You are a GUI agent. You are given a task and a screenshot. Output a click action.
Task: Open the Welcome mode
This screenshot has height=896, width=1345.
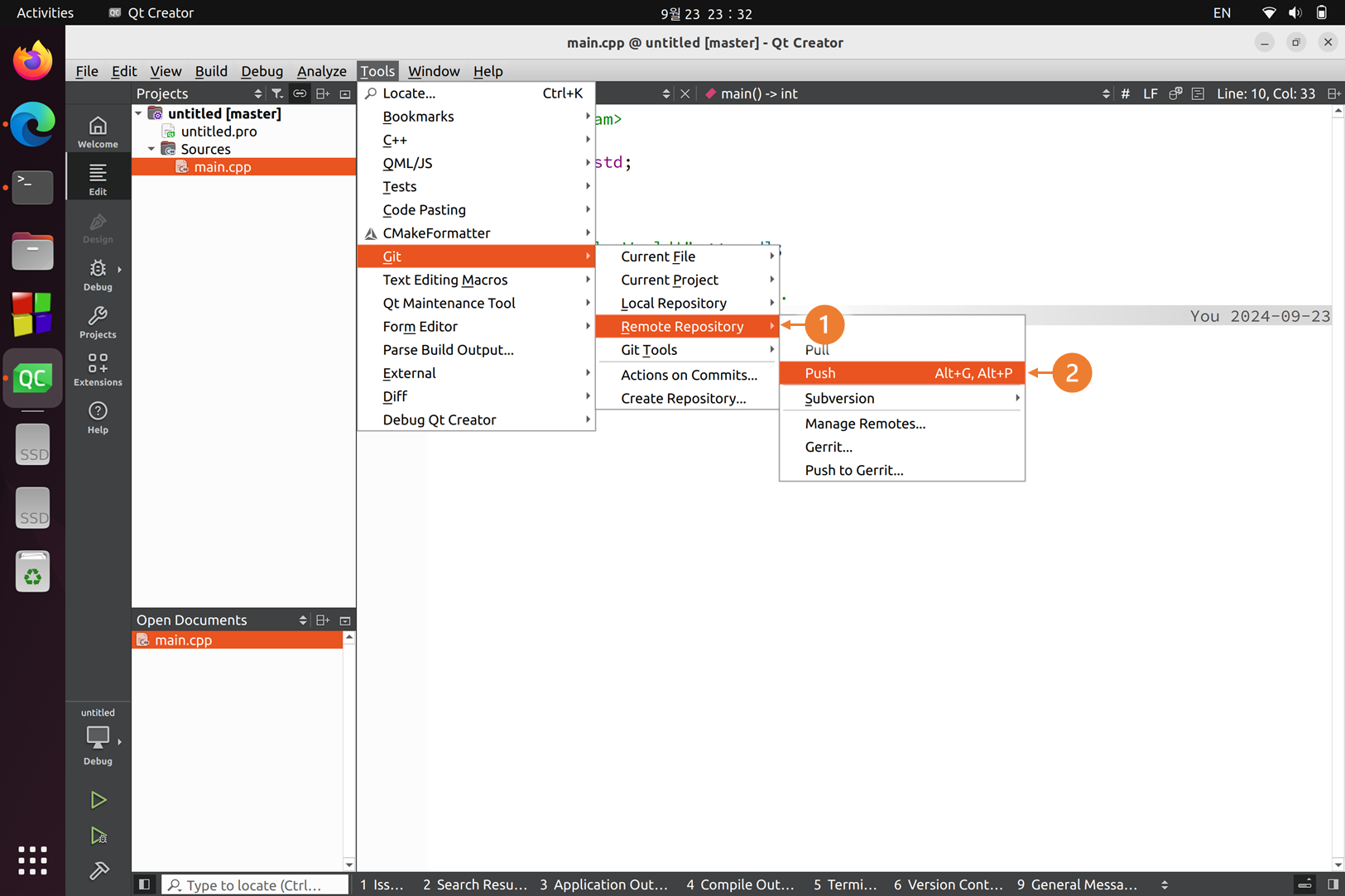pos(98,132)
